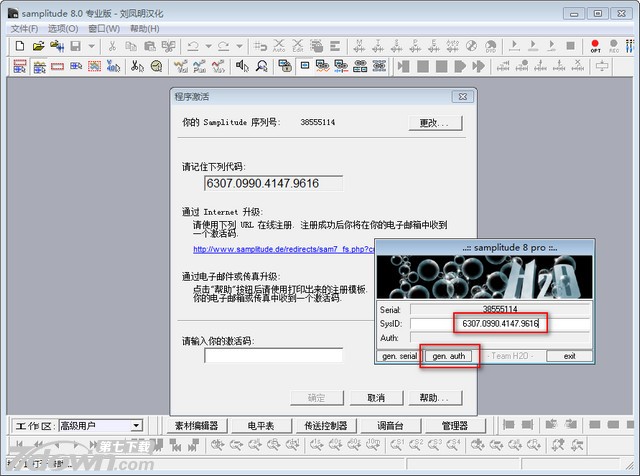640x476 pixels.
Task: Click the Fast forward double-arrow button
Action: point(478,66)
